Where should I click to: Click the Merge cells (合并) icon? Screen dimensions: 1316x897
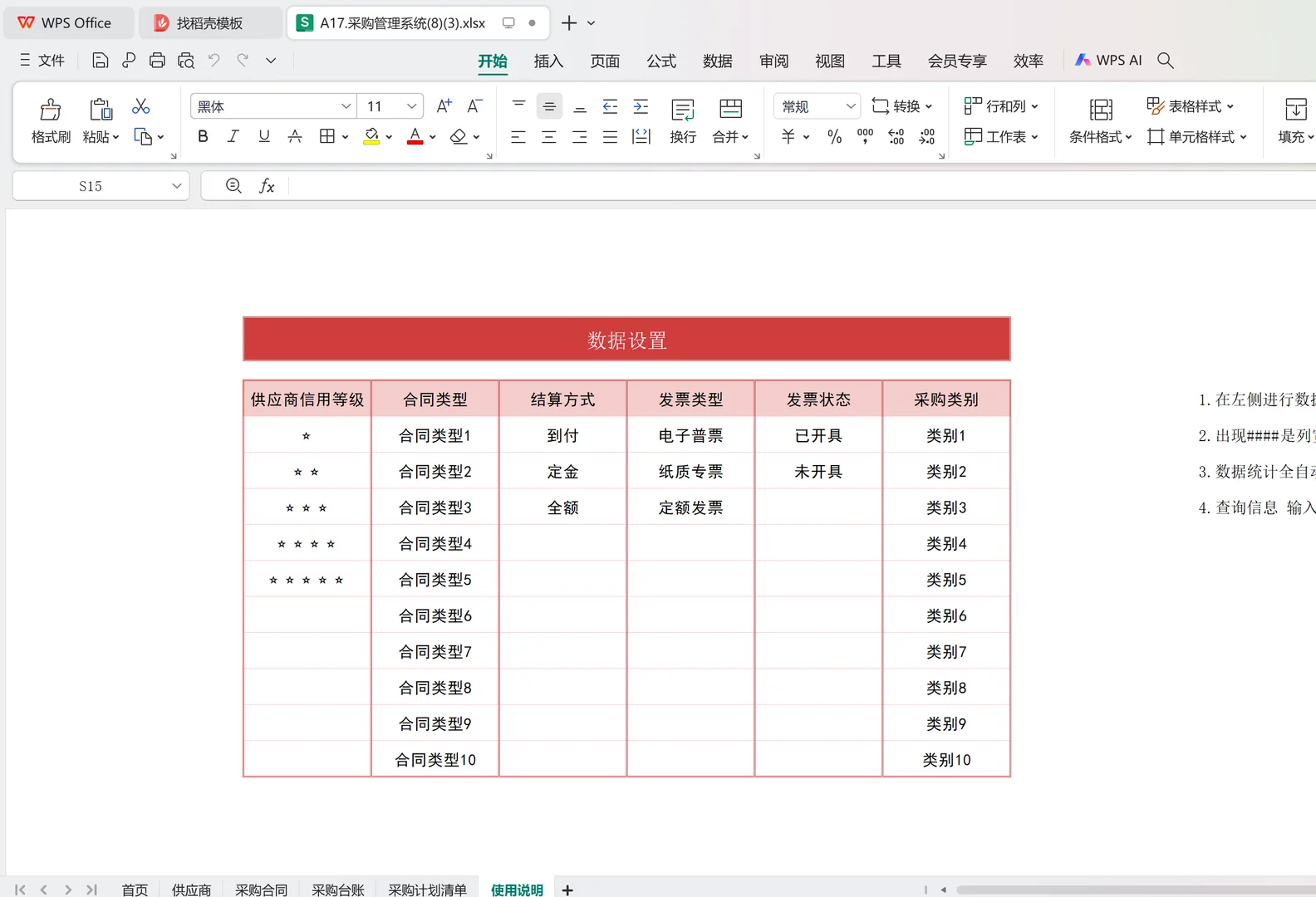[731, 109]
